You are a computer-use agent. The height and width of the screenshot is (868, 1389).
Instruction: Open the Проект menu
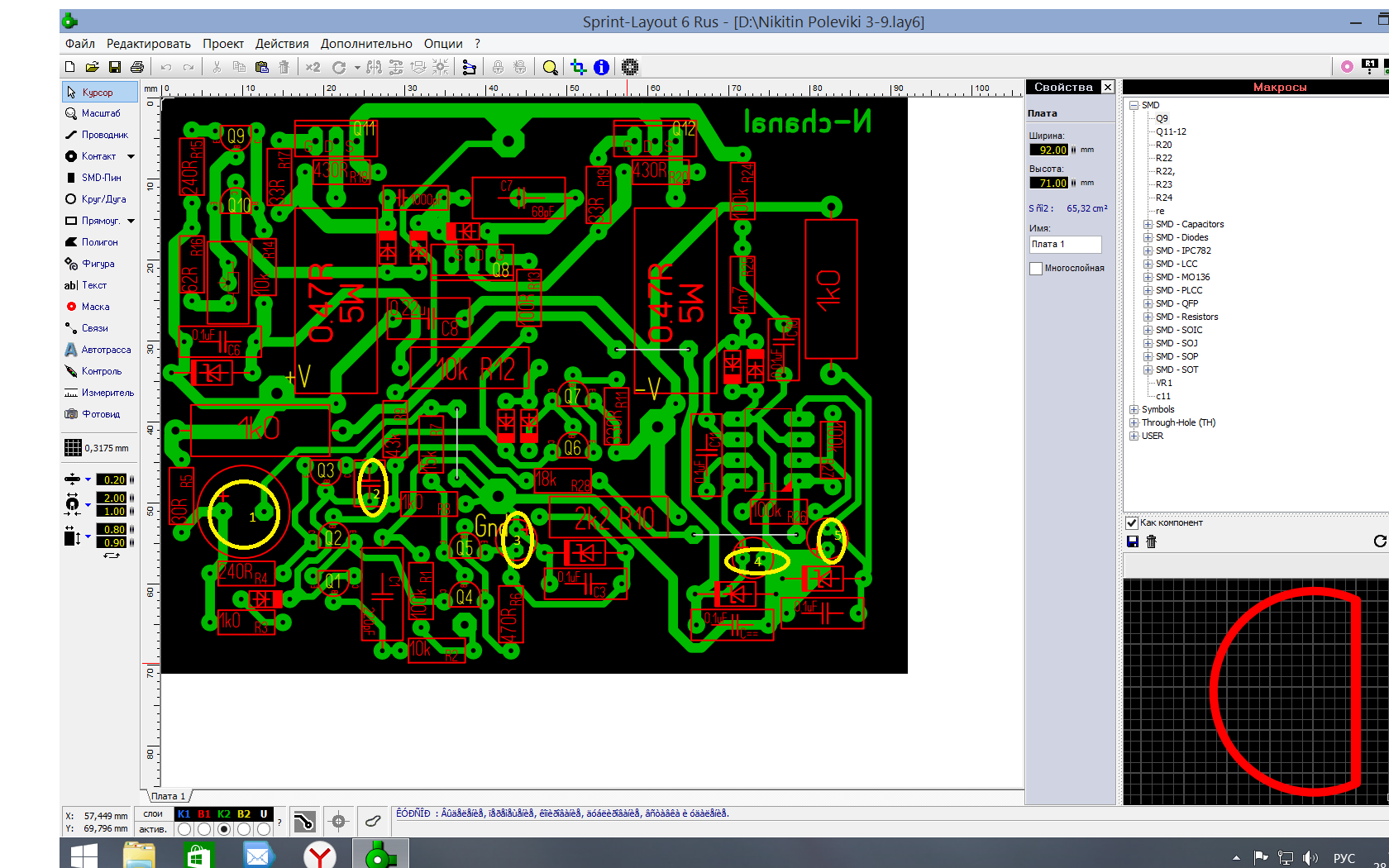pyautogui.click(x=223, y=44)
